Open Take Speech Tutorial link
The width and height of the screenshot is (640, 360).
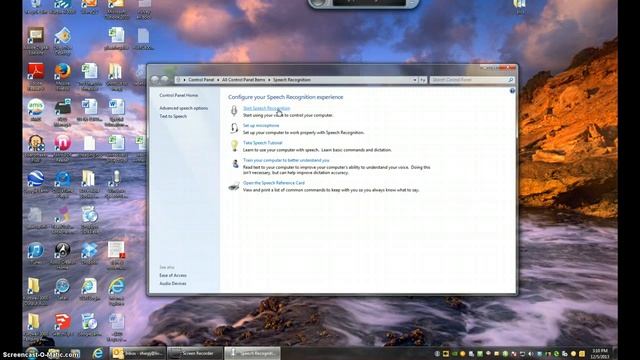tap(262, 143)
